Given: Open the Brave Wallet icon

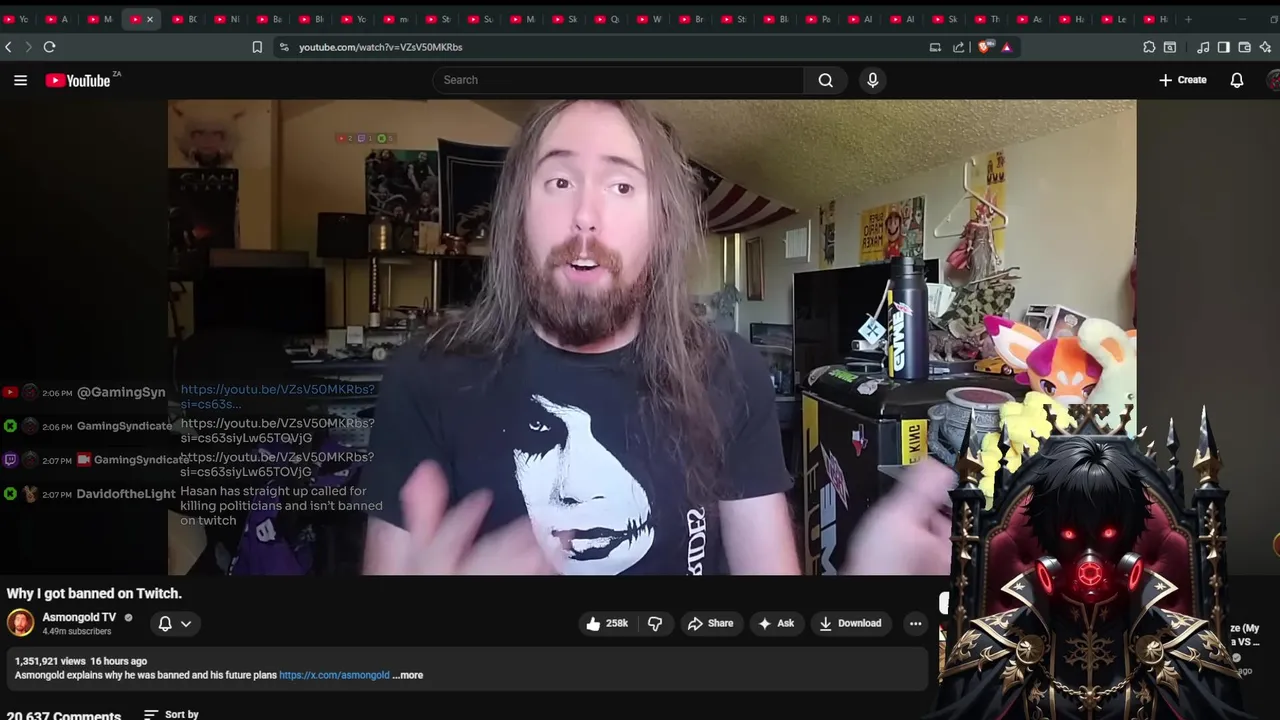Looking at the screenshot, I should click(x=1244, y=47).
